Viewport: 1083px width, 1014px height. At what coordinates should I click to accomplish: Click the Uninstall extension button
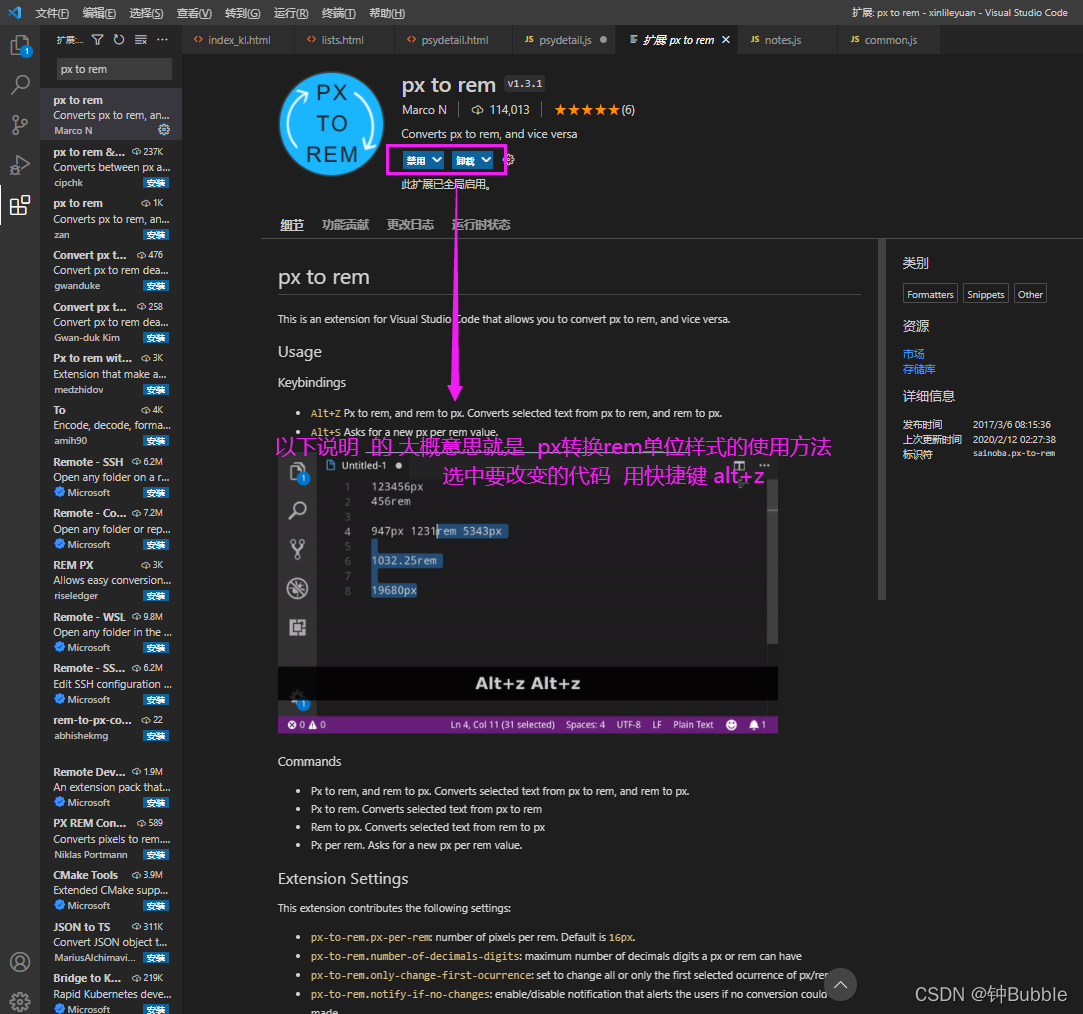pos(466,160)
